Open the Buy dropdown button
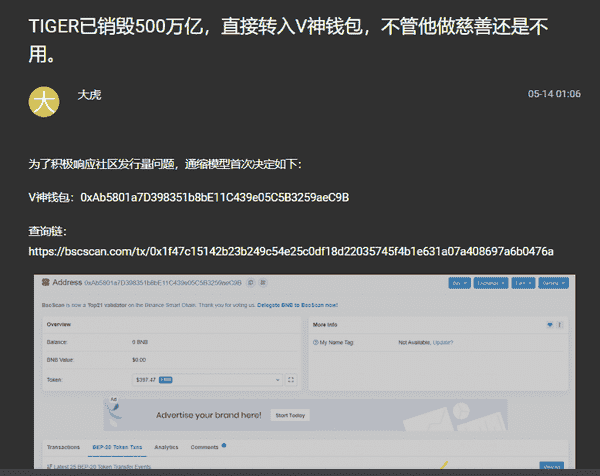The width and height of the screenshot is (600, 476). pos(460,283)
